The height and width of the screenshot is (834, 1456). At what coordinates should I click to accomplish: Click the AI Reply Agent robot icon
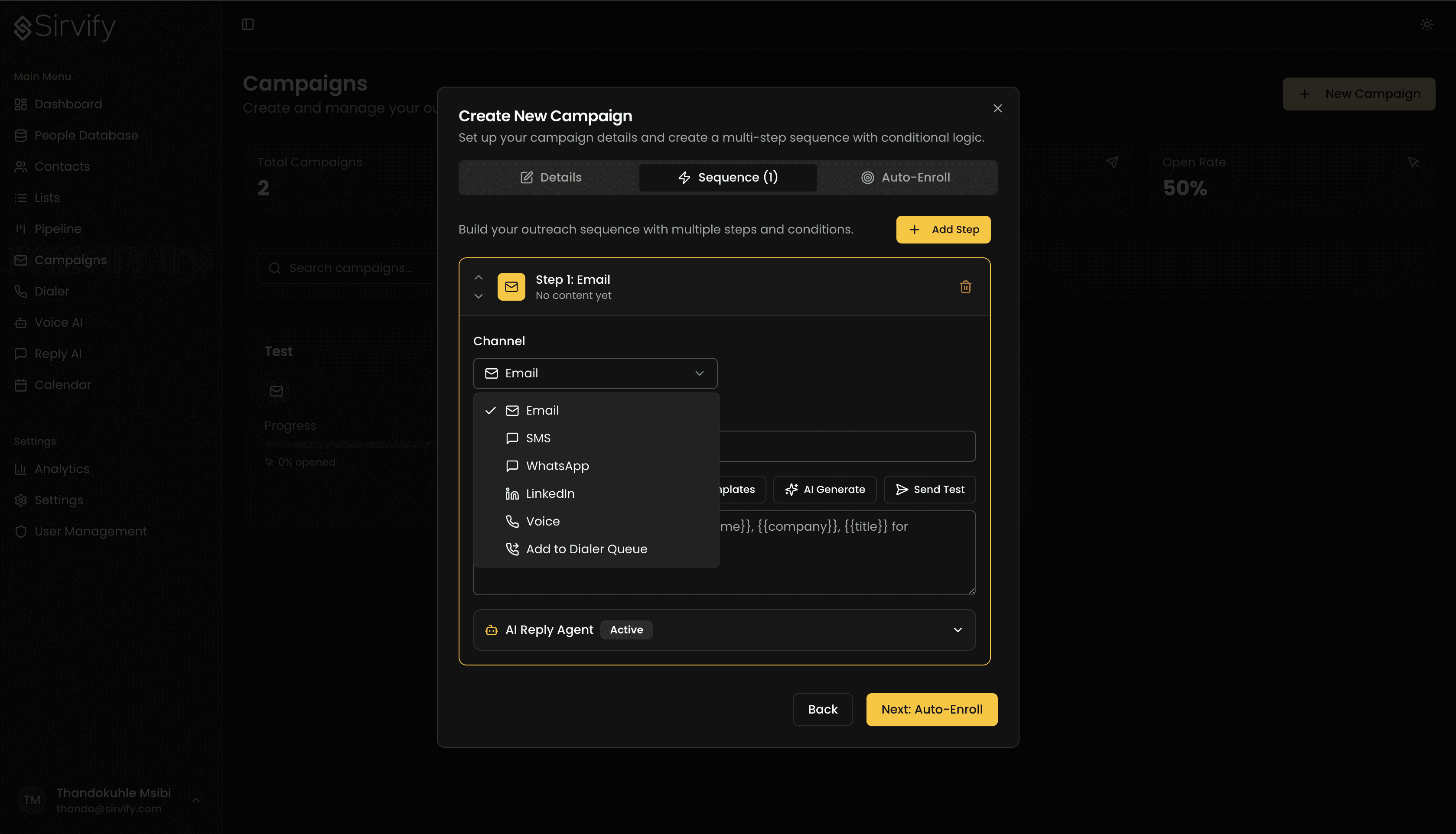click(491, 630)
